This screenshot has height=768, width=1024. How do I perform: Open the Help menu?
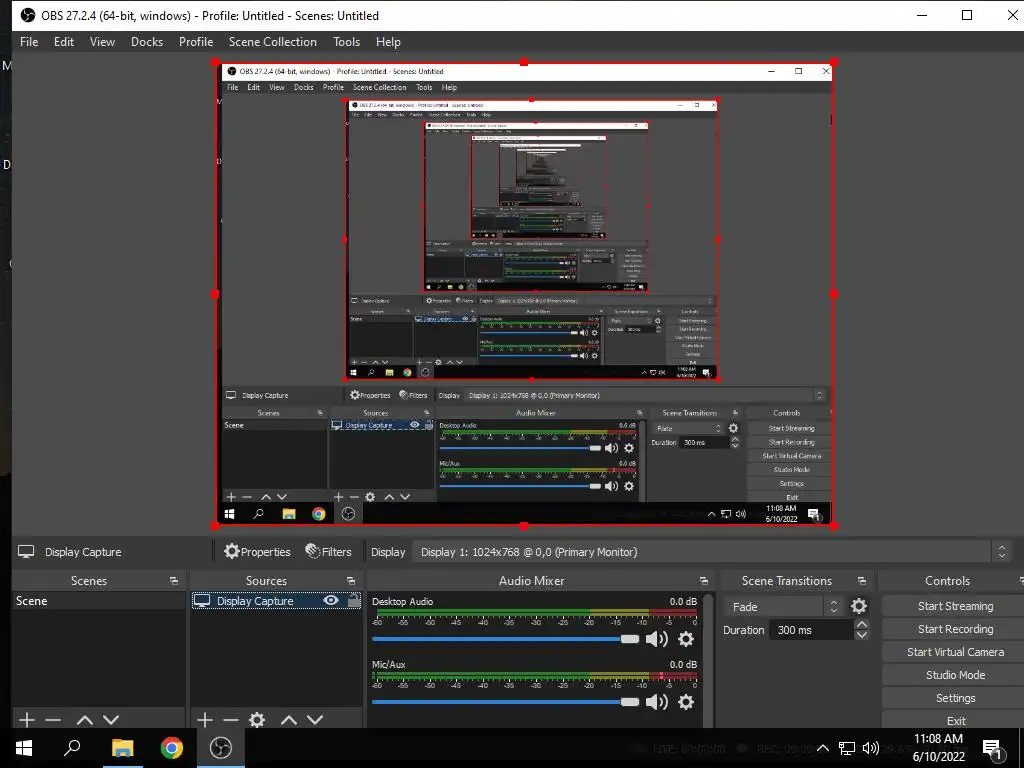(x=388, y=42)
